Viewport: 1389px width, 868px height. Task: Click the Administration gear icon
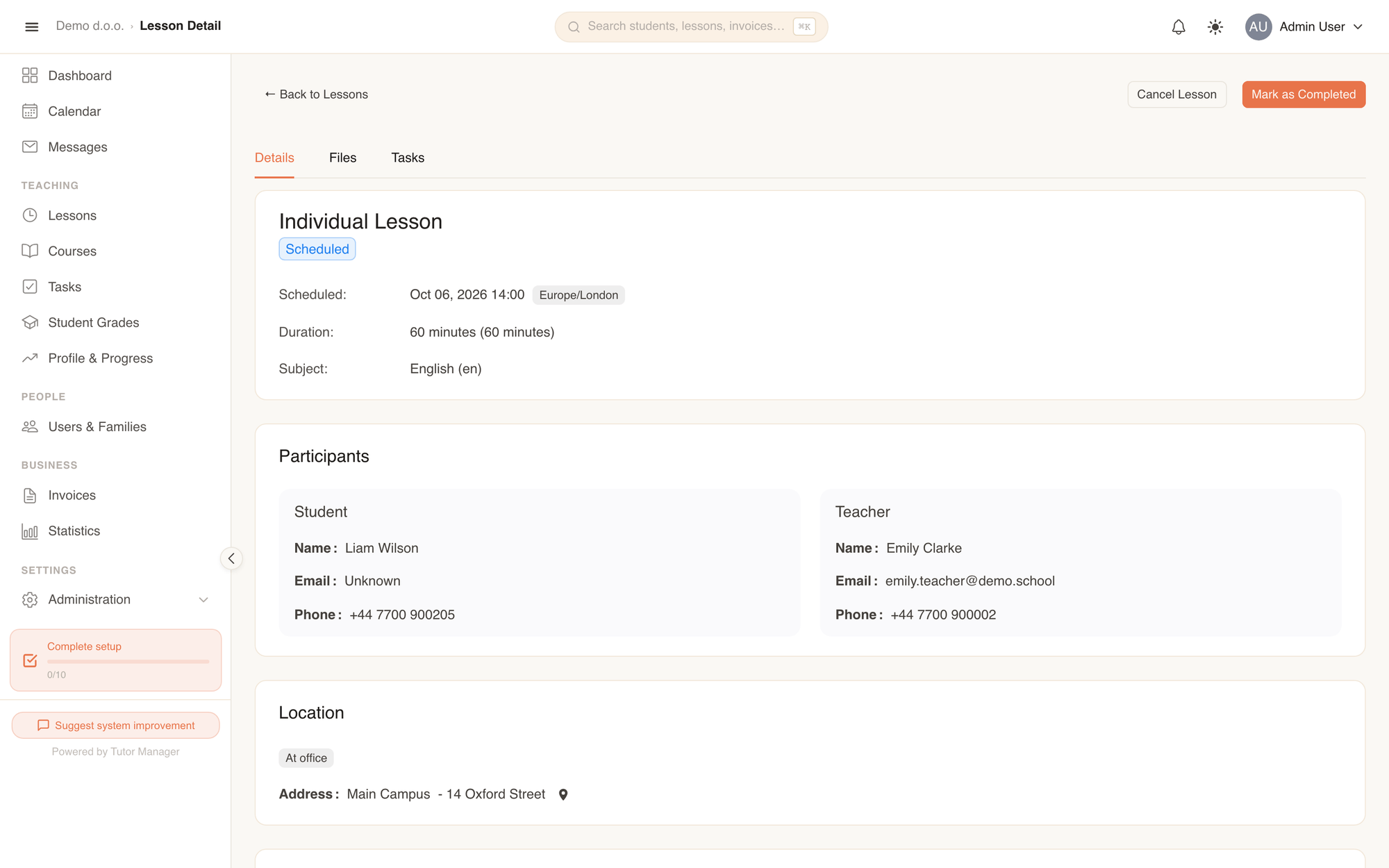[30, 599]
